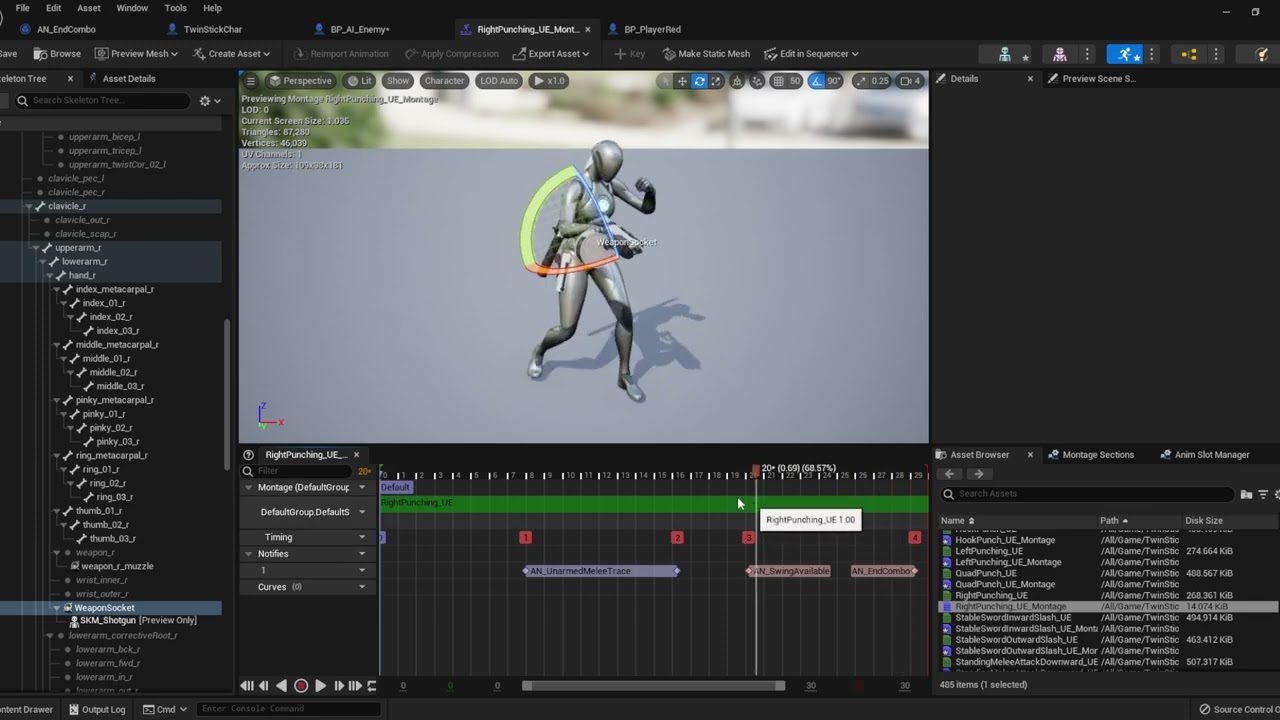Open the Skeletal Mesh editor mode icon
This screenshot has width=1280, height=720.
click(1060, 54)
